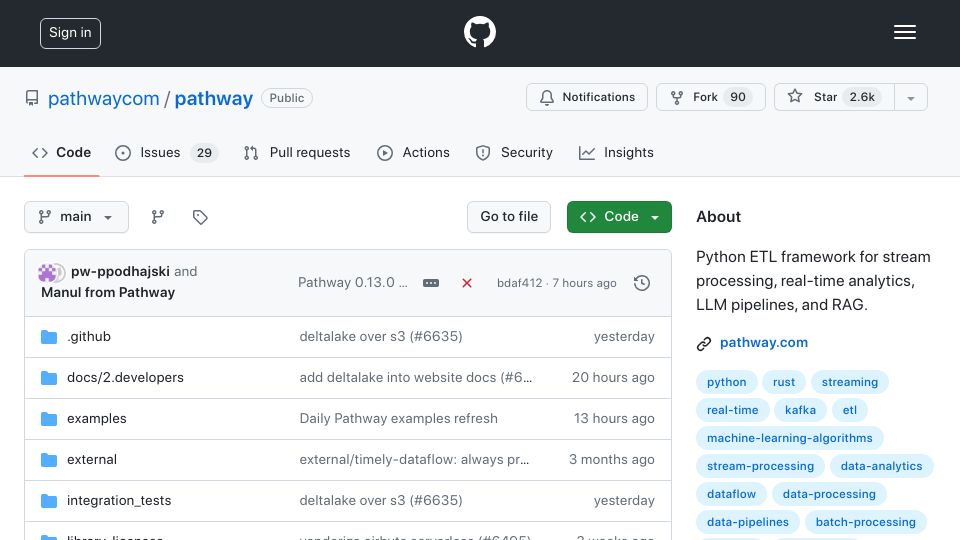The height and width of the screenshot is (540, 960).
Task: Click the external folder icon
Action: 49,460
